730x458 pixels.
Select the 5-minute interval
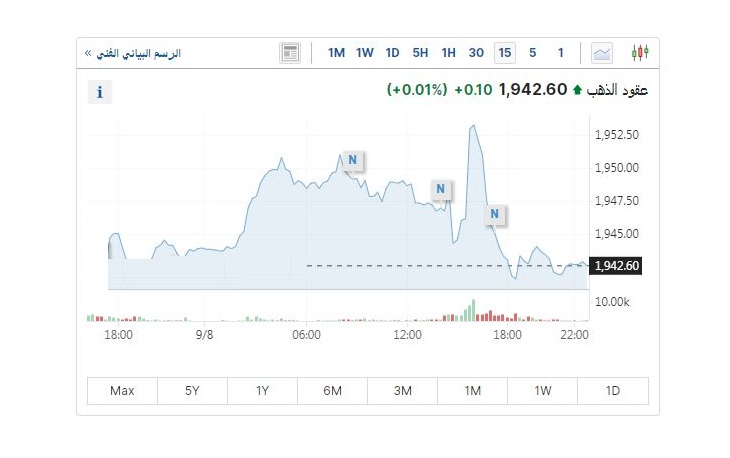click(533, 52)
